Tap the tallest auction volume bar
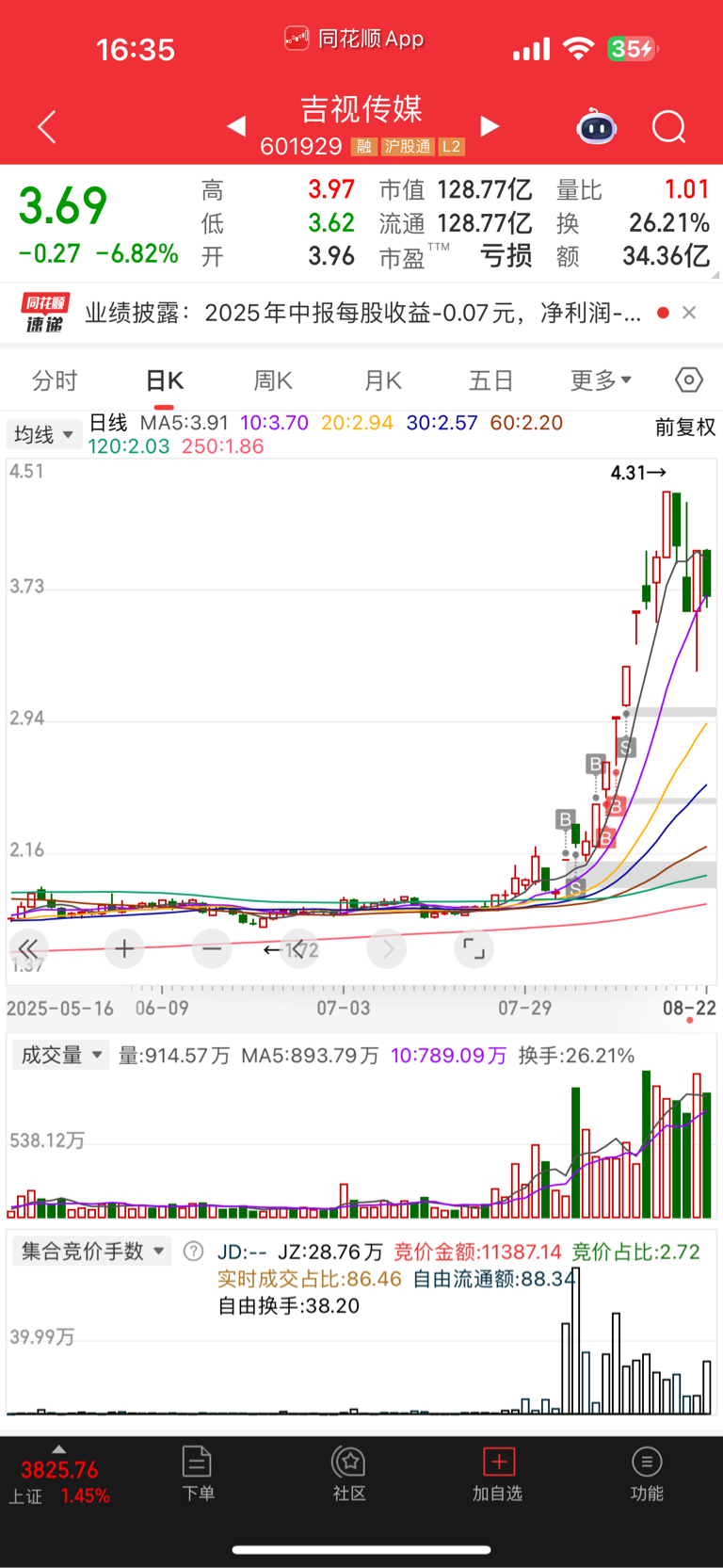The width and height of the screenshot is (723, 1568). [x=575, y=1340]
